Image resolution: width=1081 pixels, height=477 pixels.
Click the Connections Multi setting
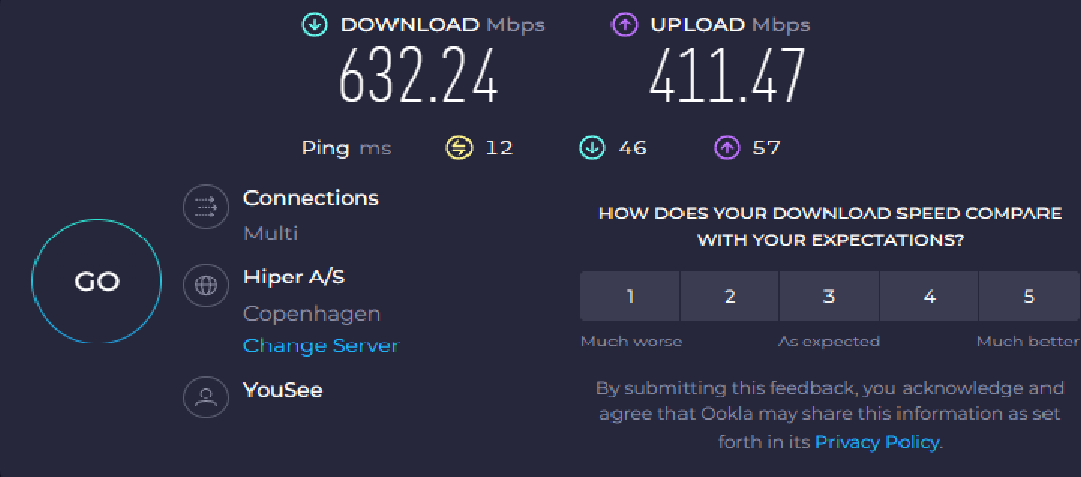pos(271,233)
